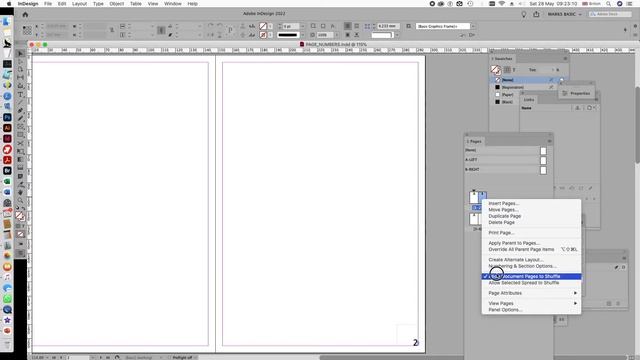The height and width of the screenshot is (360, 640).
Task: Click the Fill/Stroke box in the toolbox
Action: click(x=20, y=216)
